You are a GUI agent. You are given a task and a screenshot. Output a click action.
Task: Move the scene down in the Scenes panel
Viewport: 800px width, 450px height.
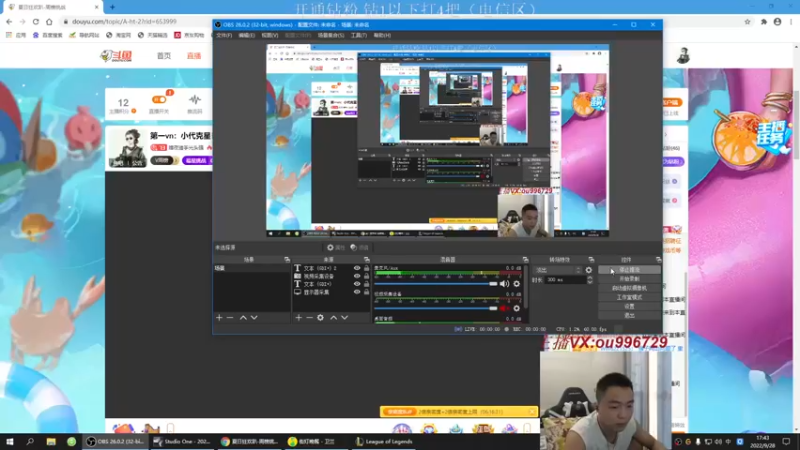(254, 317)
